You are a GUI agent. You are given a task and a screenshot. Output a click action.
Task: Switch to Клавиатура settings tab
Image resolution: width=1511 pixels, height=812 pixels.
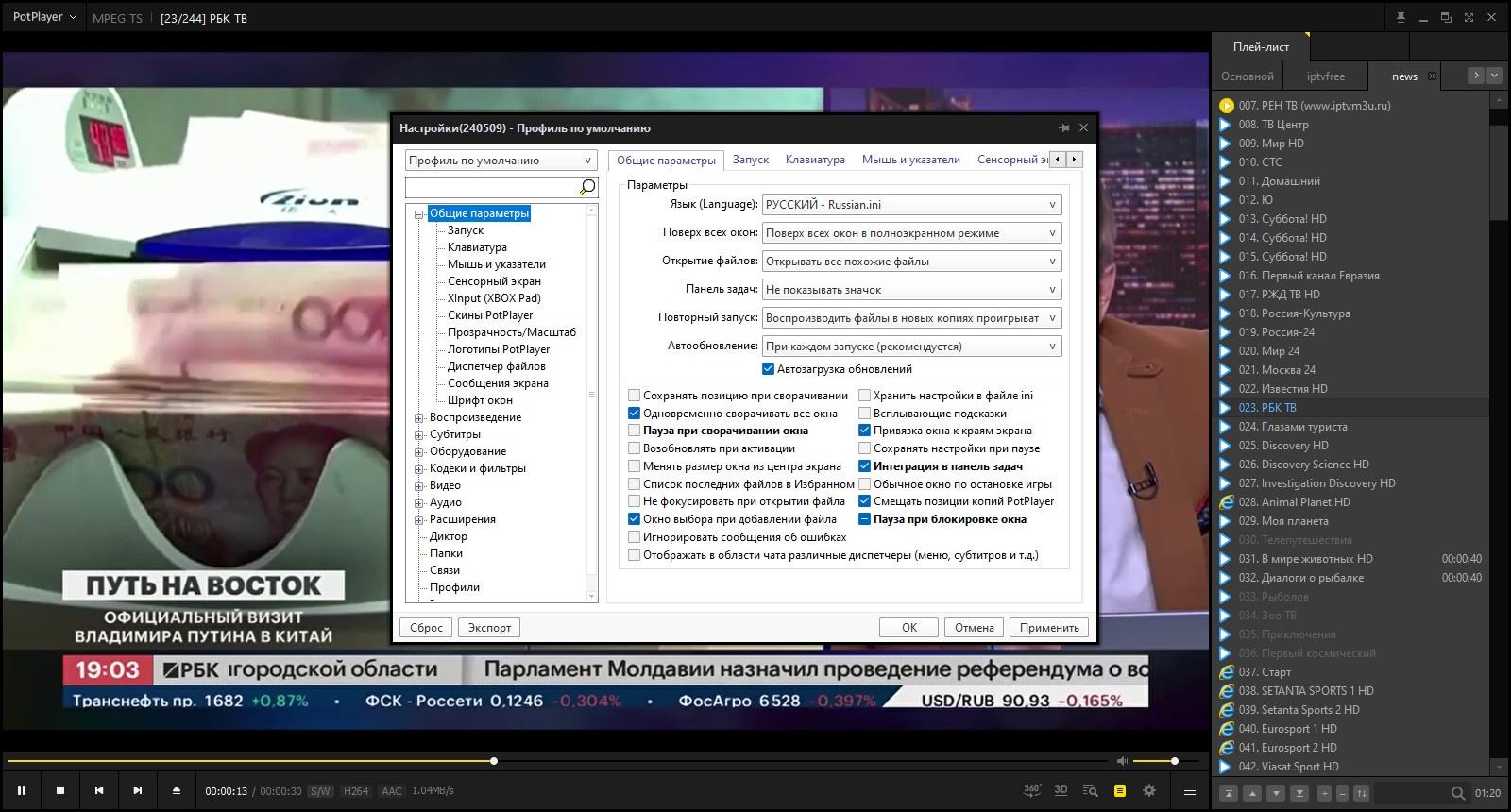(x=815, y=160)
